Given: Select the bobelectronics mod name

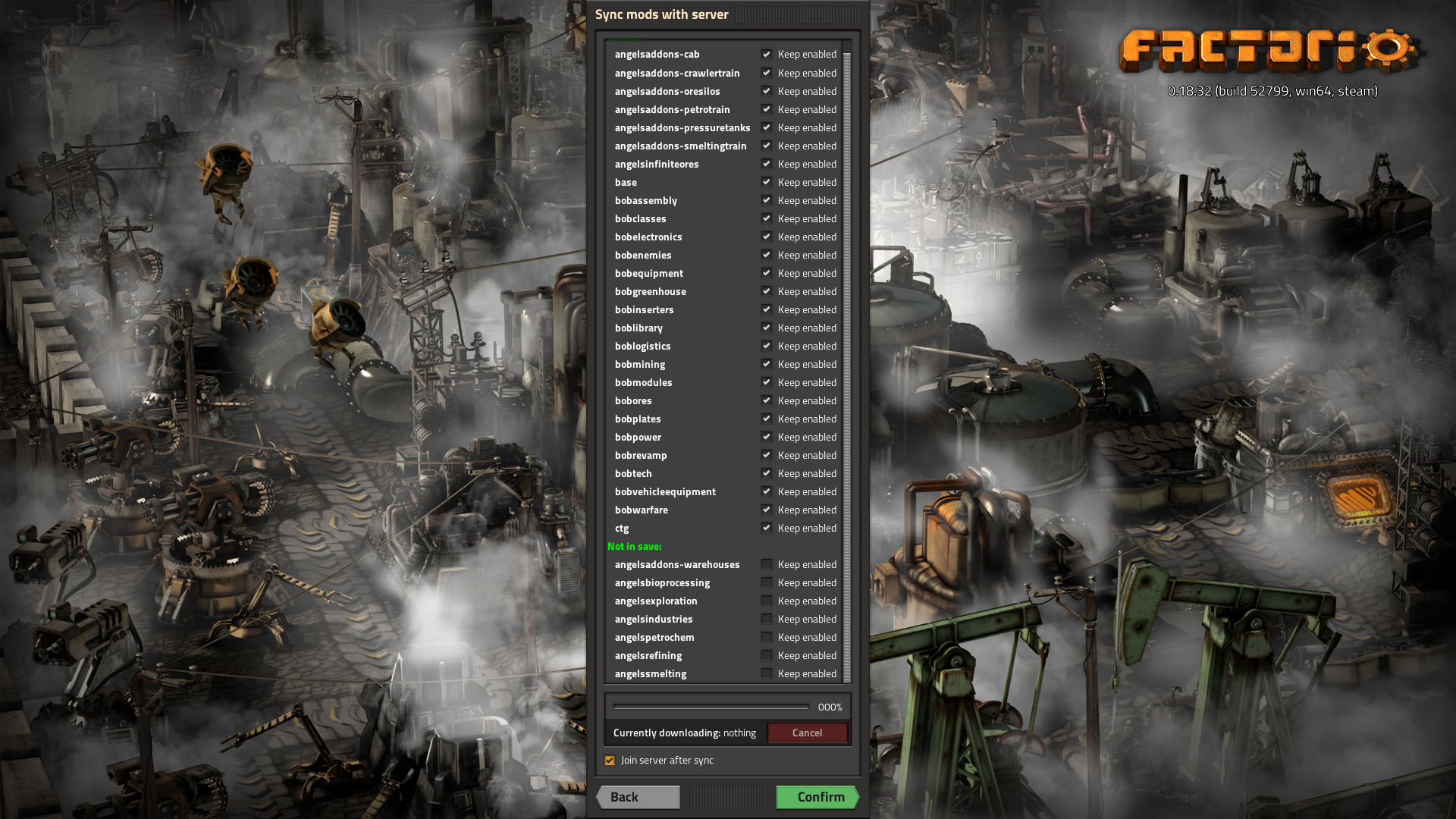Looking at the screenshot, I should 648,237.
